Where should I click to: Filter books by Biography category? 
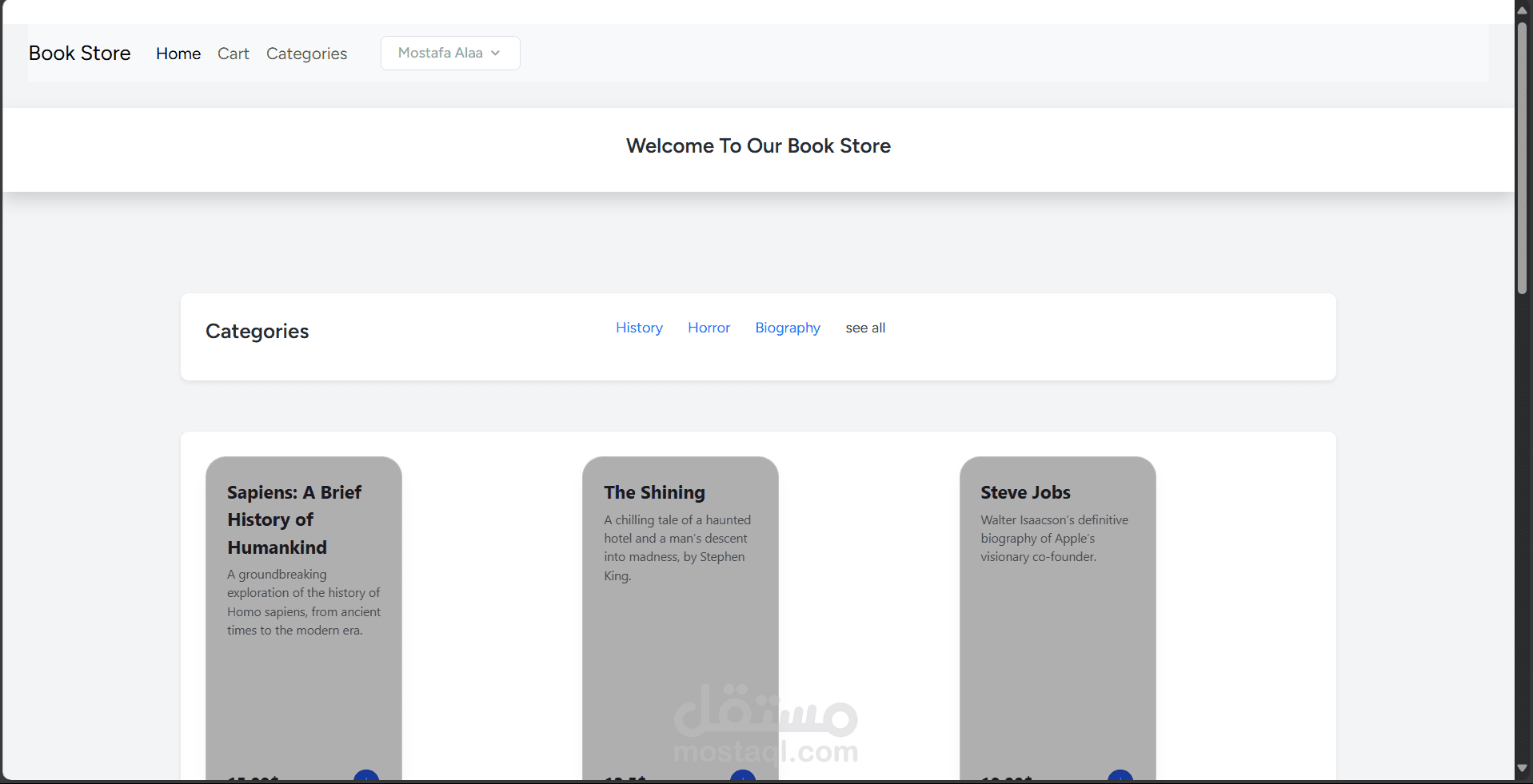coord(788,328)
